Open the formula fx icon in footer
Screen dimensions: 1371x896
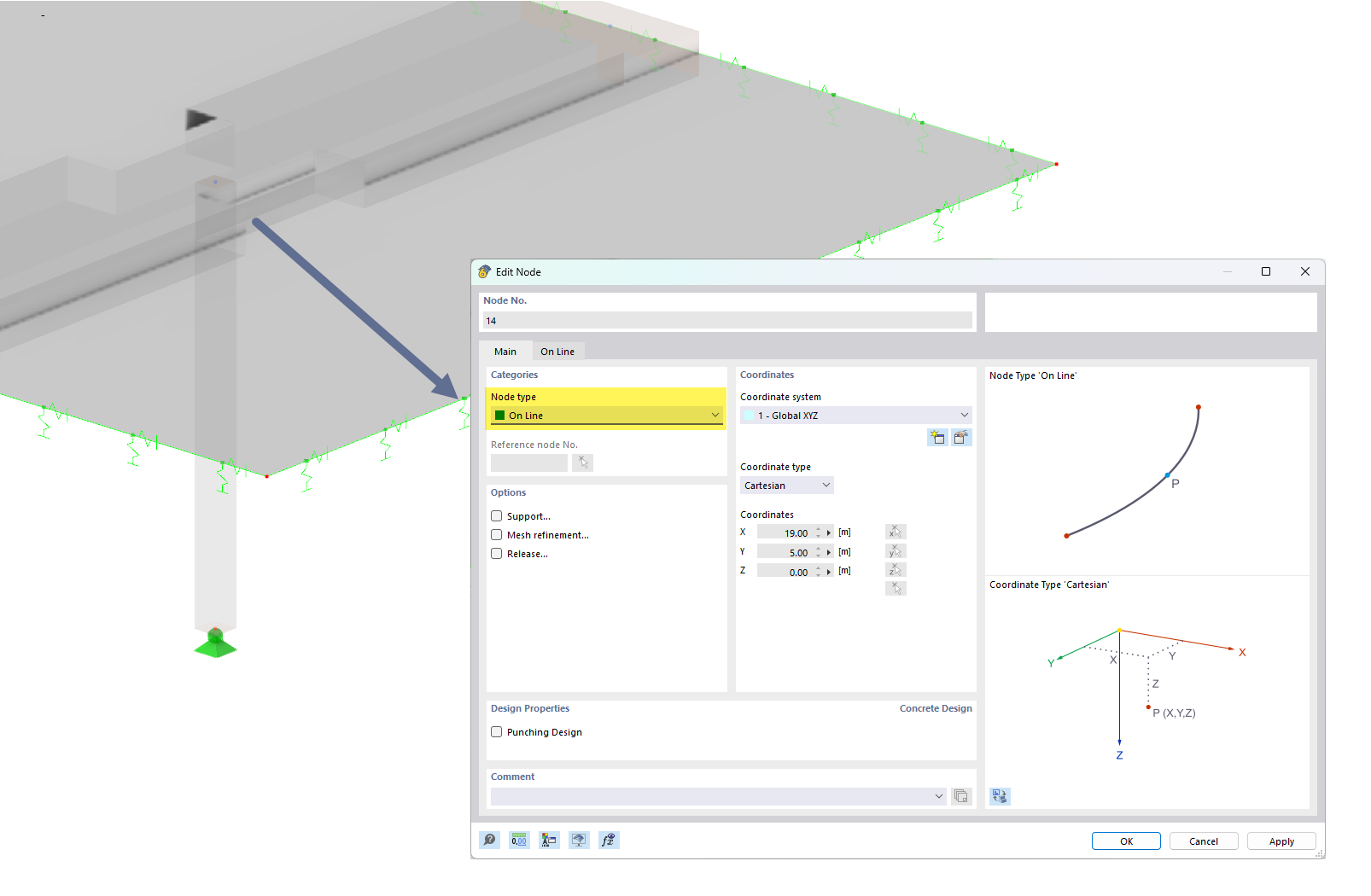(609, 841)
